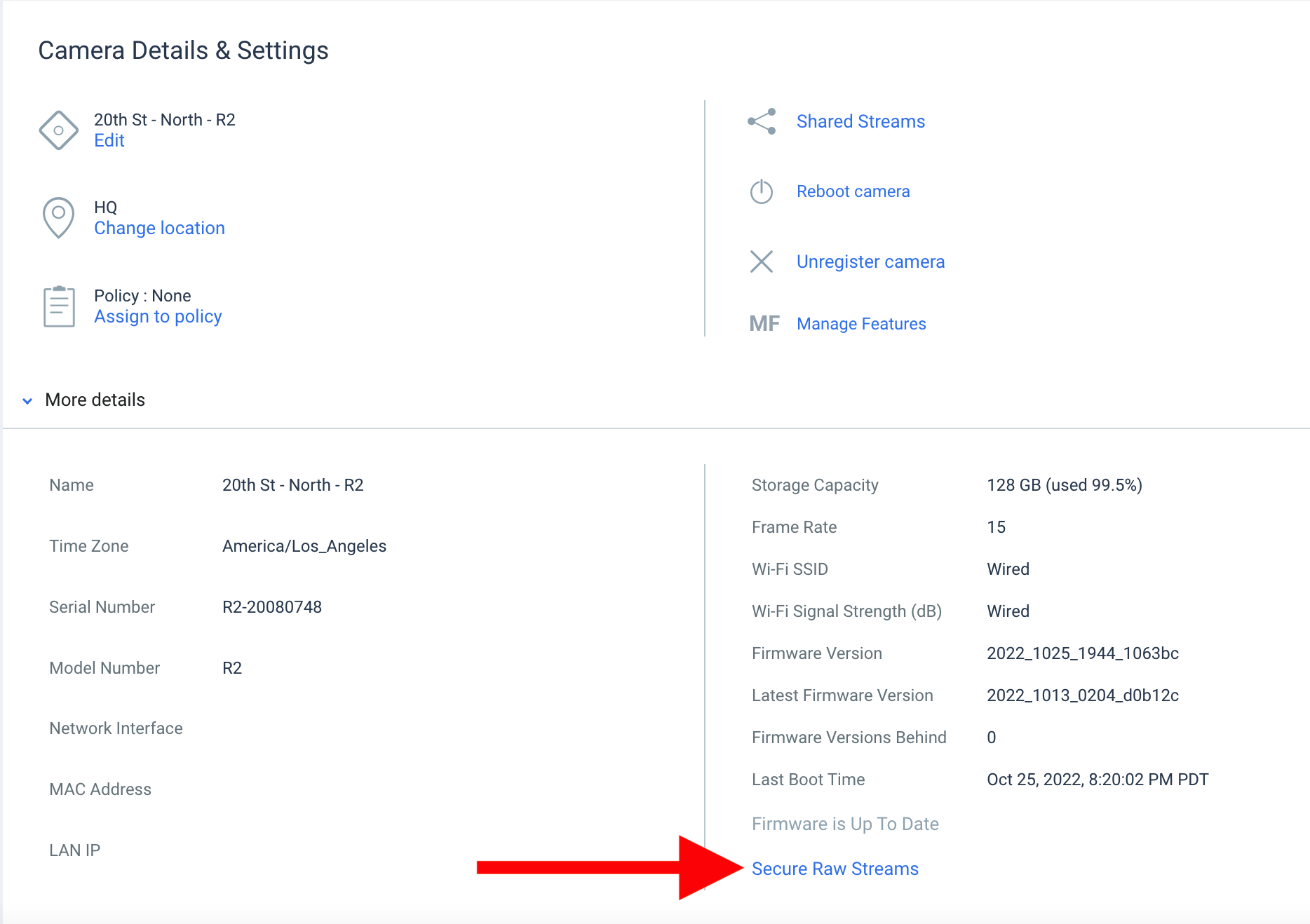The width and height of the screenshot is (1310, 924).
Task: Click Reboot camera
Action: pyautogui.click(x=853, y=191)
